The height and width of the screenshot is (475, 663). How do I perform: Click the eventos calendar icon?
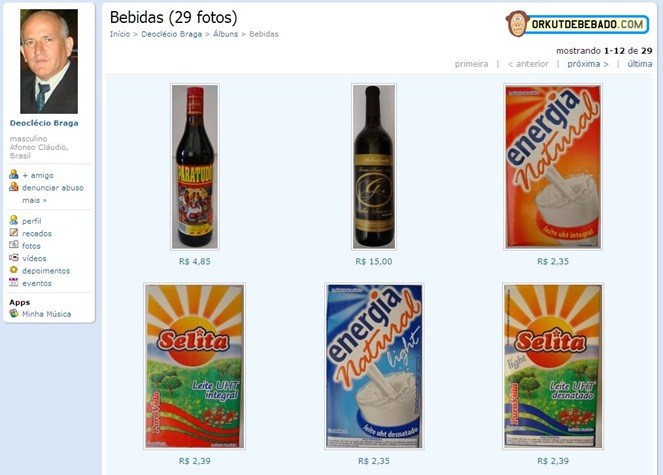click(x=14, y=283)
